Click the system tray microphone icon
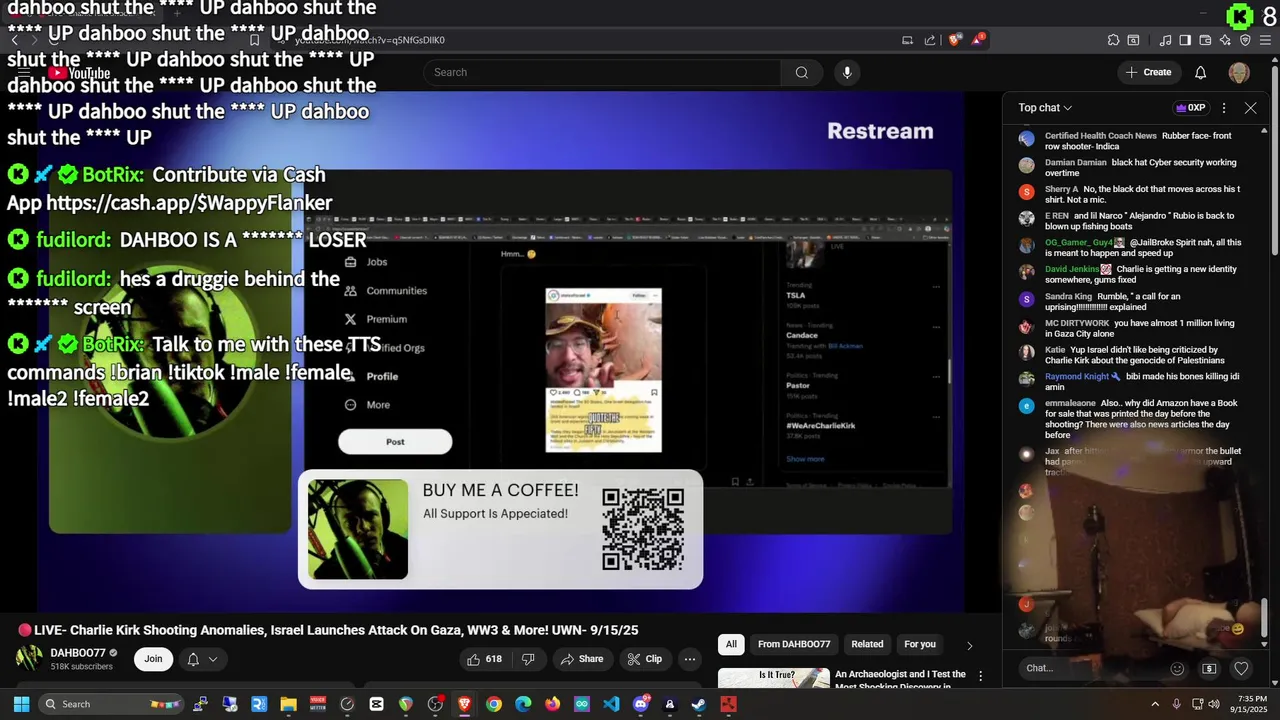Viewport: 1280px width, 720px height. pyautogui.click(x=1176, y=704)
